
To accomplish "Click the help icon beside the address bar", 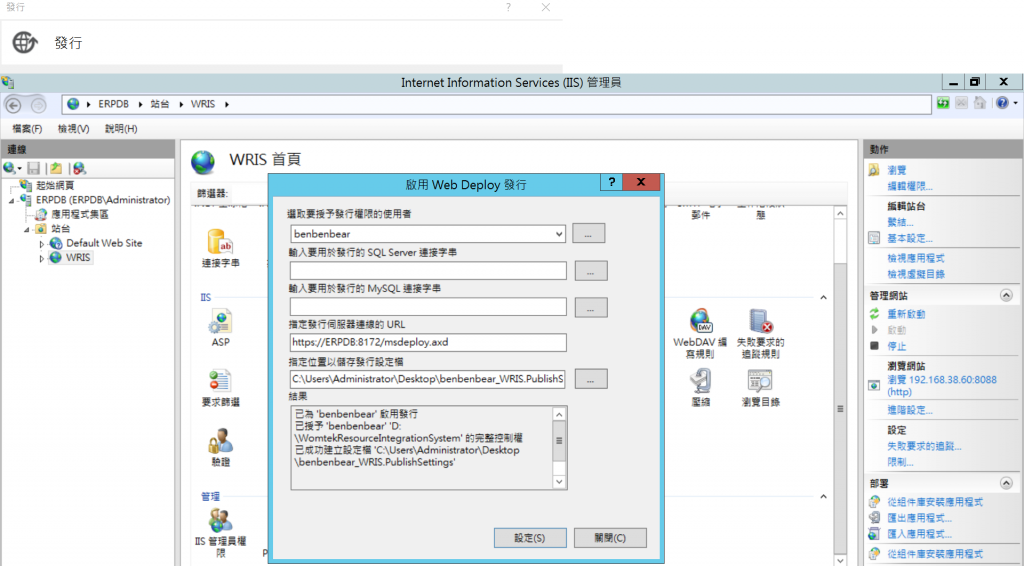I will [1002, 103].
